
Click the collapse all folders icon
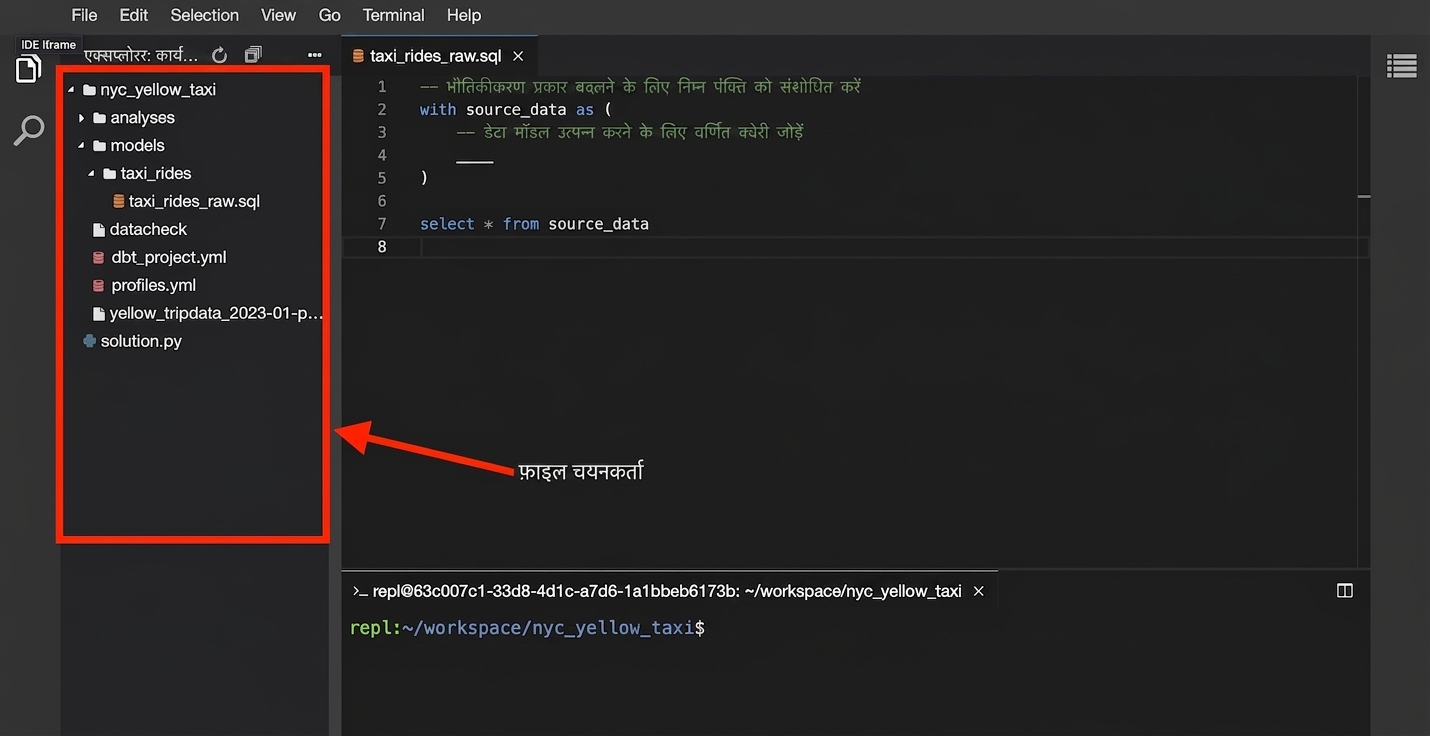point(253,55)
